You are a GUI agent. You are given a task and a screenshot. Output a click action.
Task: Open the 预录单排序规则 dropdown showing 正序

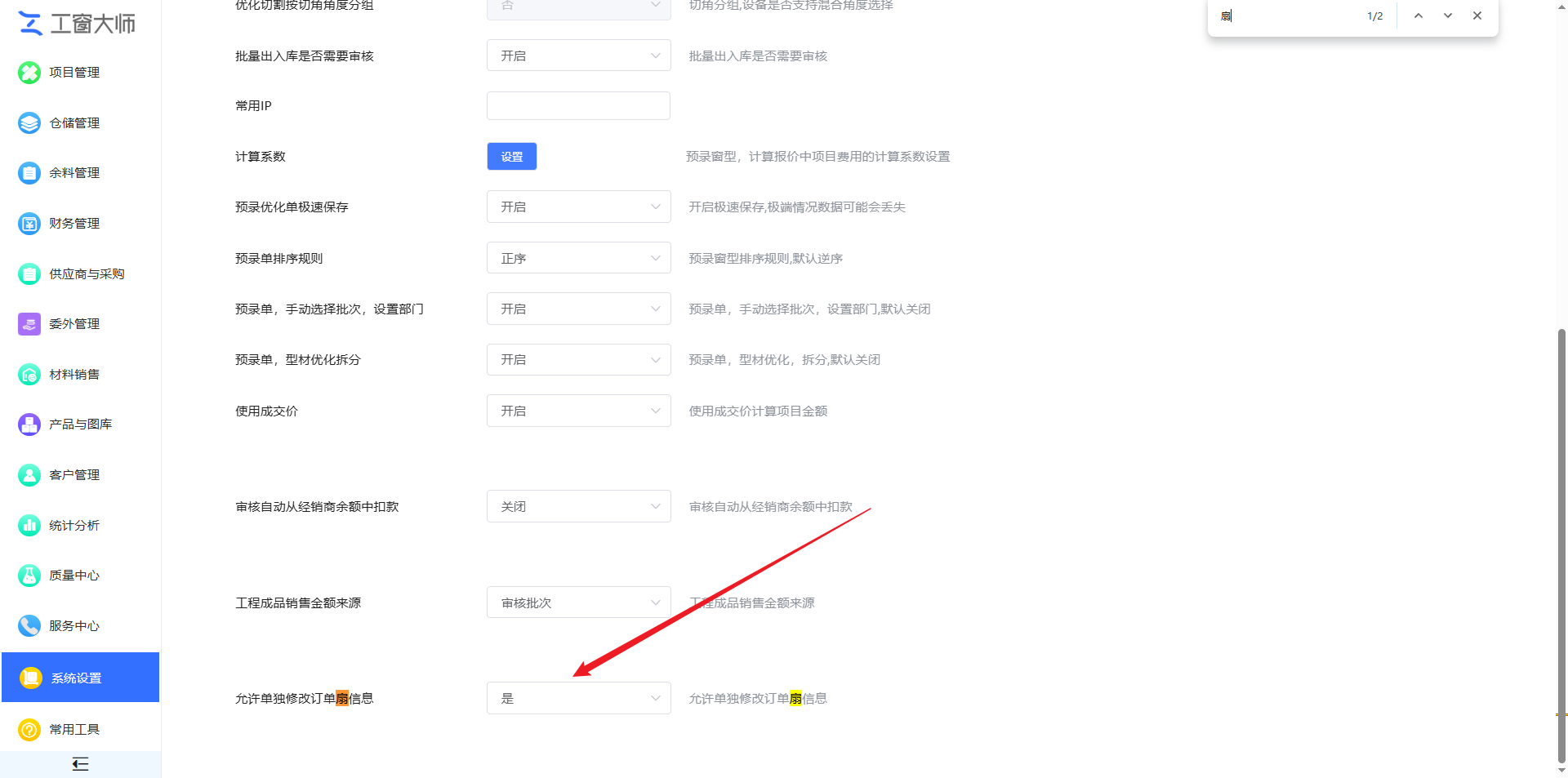click(x=579, y=258)
